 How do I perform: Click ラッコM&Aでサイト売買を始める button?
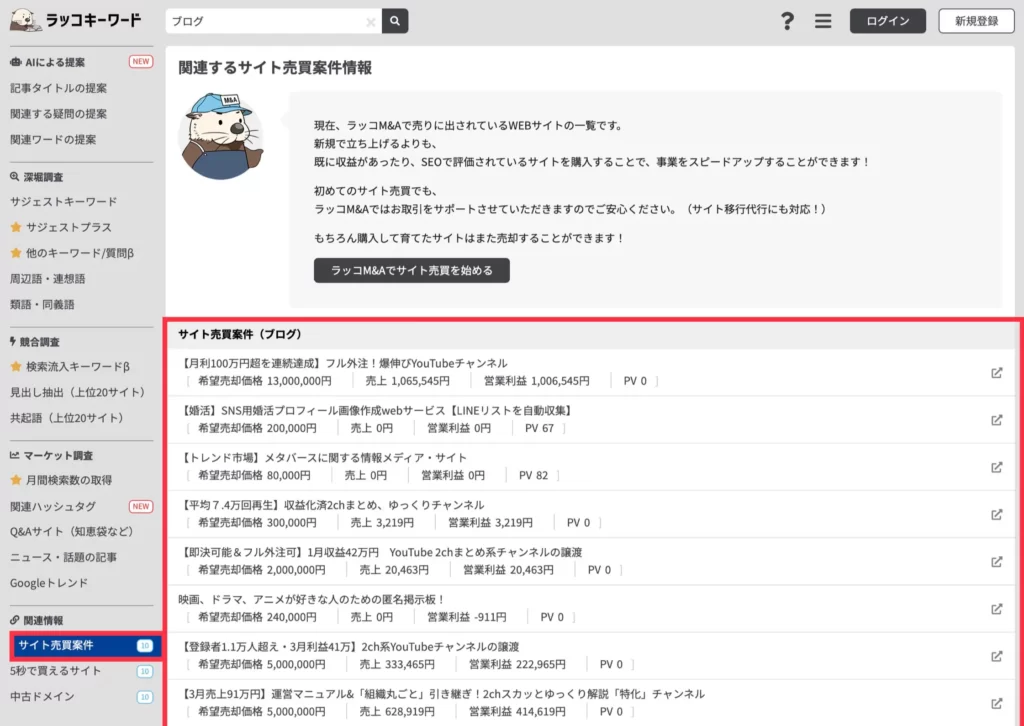(411, 270)
